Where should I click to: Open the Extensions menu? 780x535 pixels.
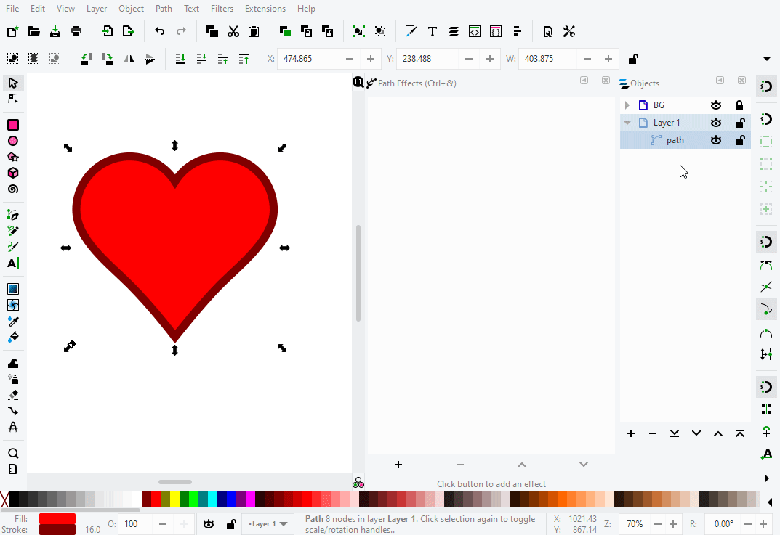[265, 8]
